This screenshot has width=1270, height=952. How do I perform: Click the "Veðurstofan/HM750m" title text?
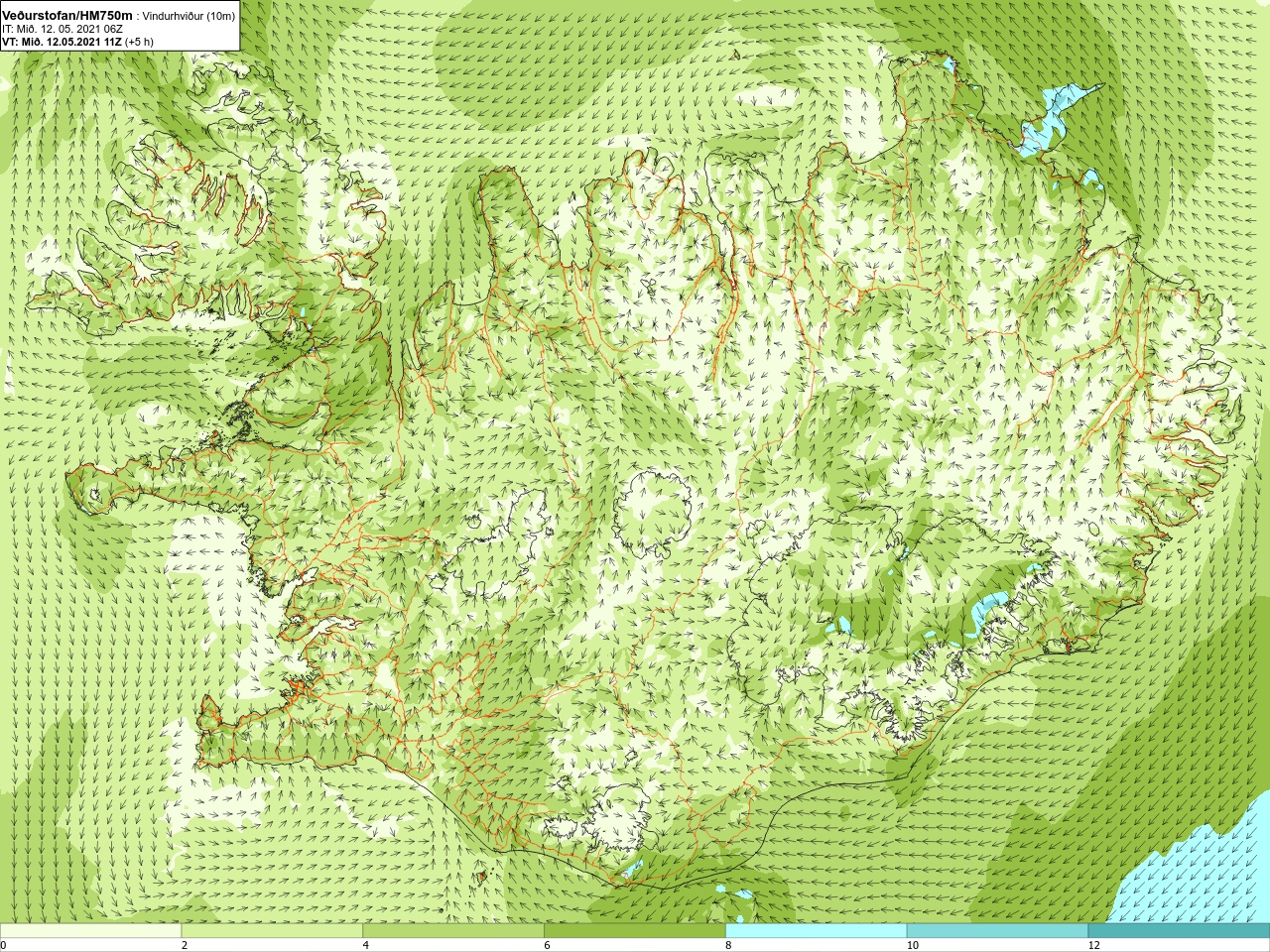click(67, 15)
